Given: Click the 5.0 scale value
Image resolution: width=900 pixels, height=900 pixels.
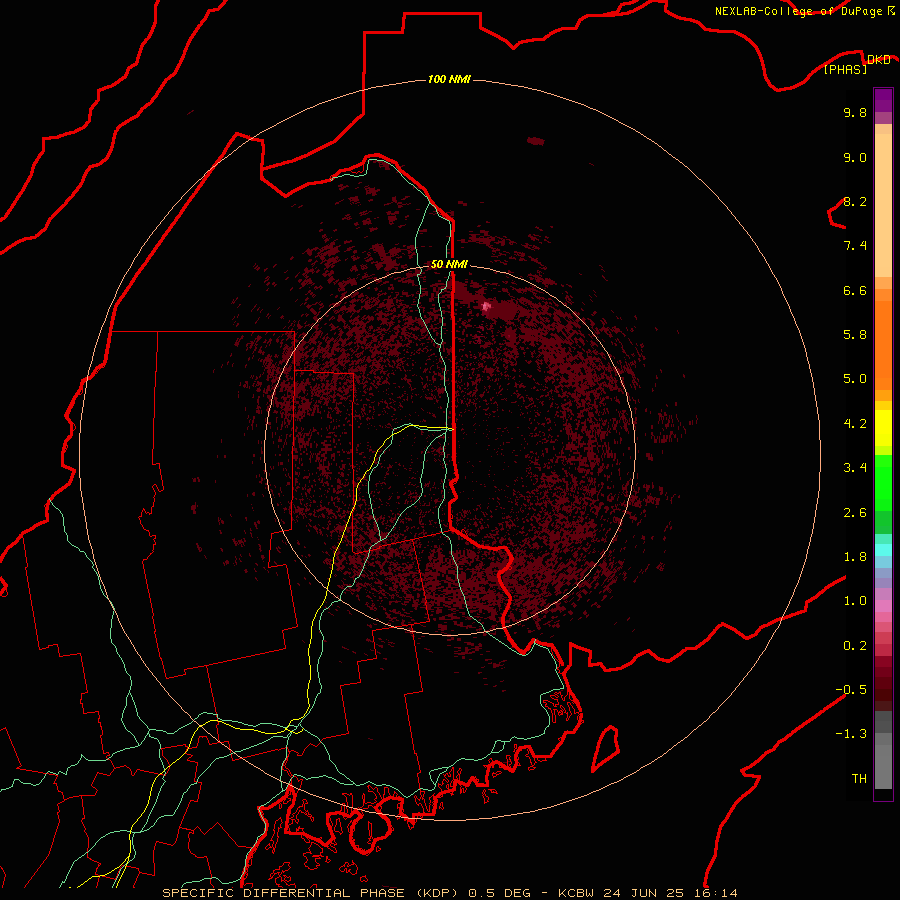Looking at the screenshot, I should click(855, 379).
